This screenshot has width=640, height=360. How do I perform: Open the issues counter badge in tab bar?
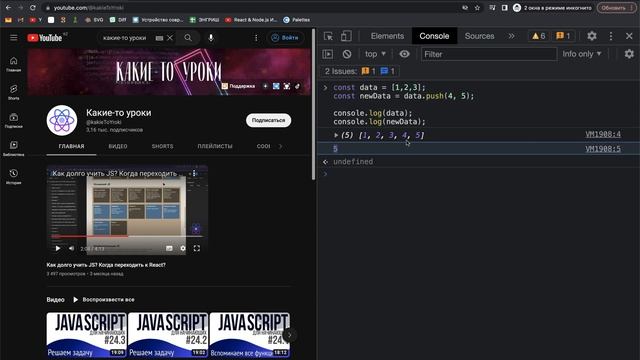pos(563,36)
